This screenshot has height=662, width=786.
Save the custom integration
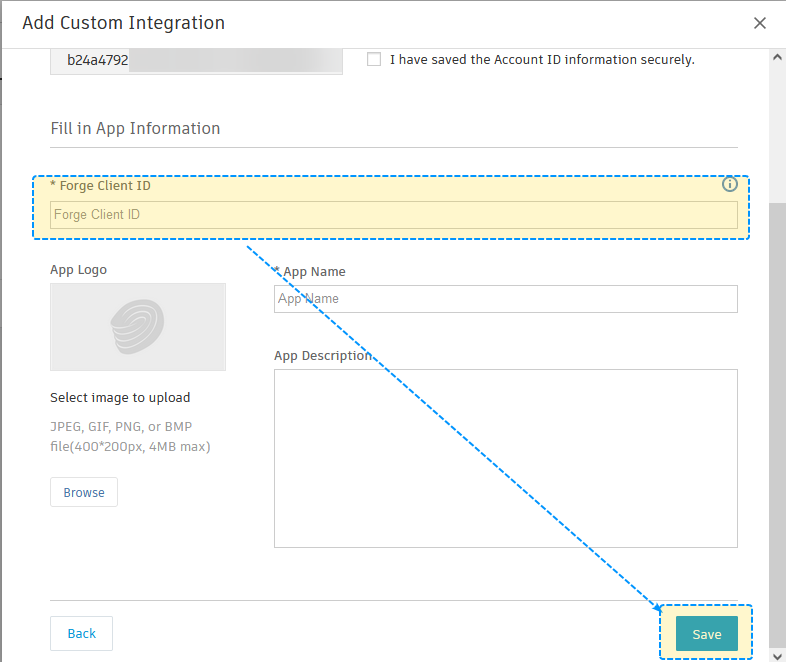tap(706, 634)
